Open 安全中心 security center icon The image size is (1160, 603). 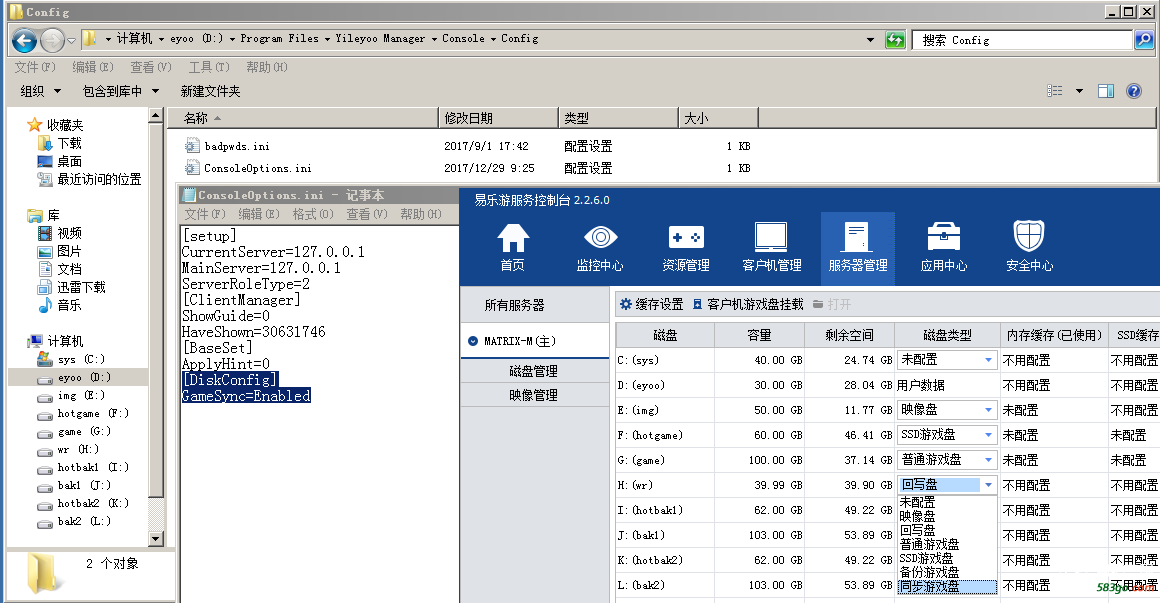(1029, 247)
